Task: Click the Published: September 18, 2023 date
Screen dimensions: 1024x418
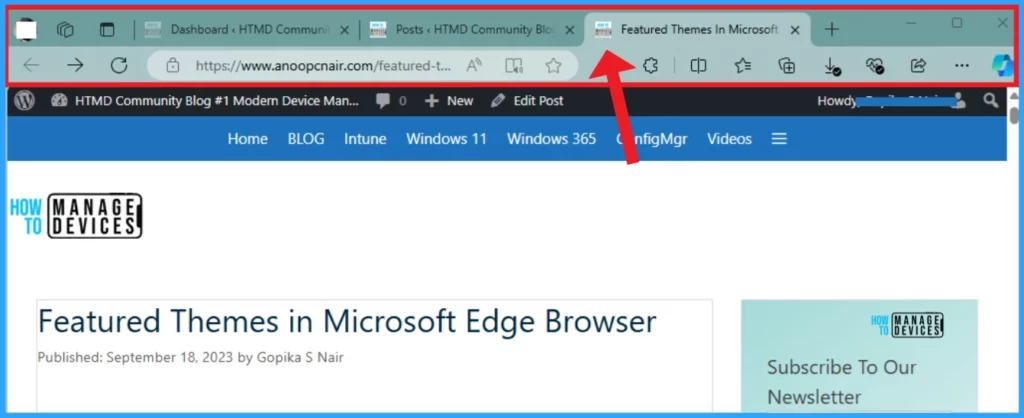Action: 135,357
